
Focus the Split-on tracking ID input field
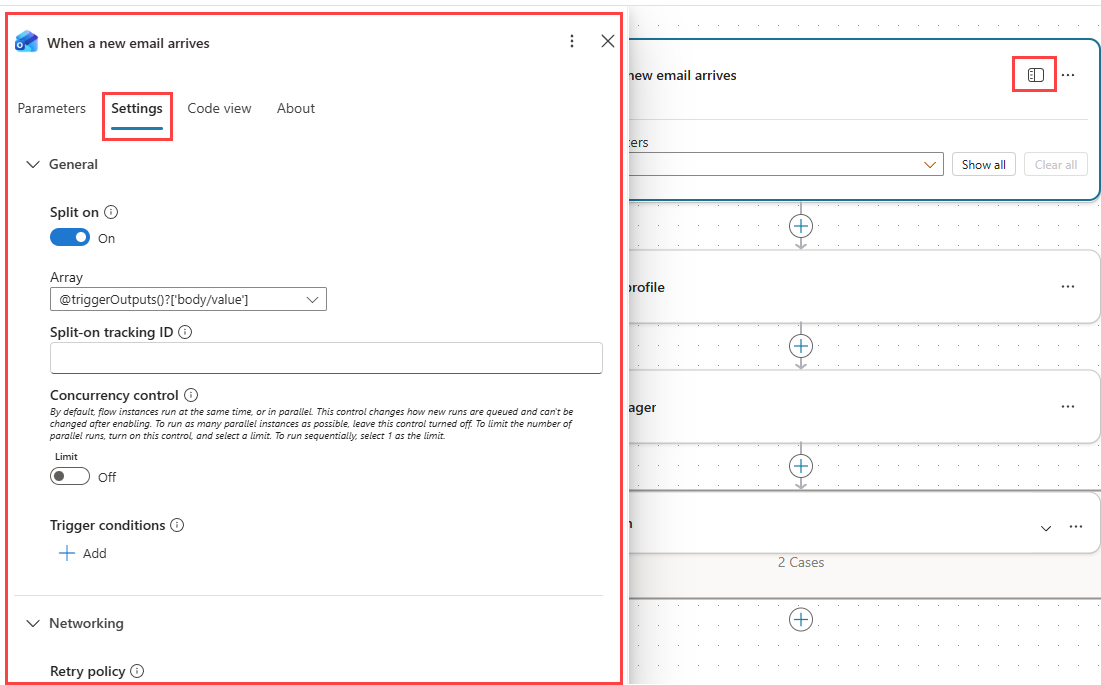(x=326, y=358)
